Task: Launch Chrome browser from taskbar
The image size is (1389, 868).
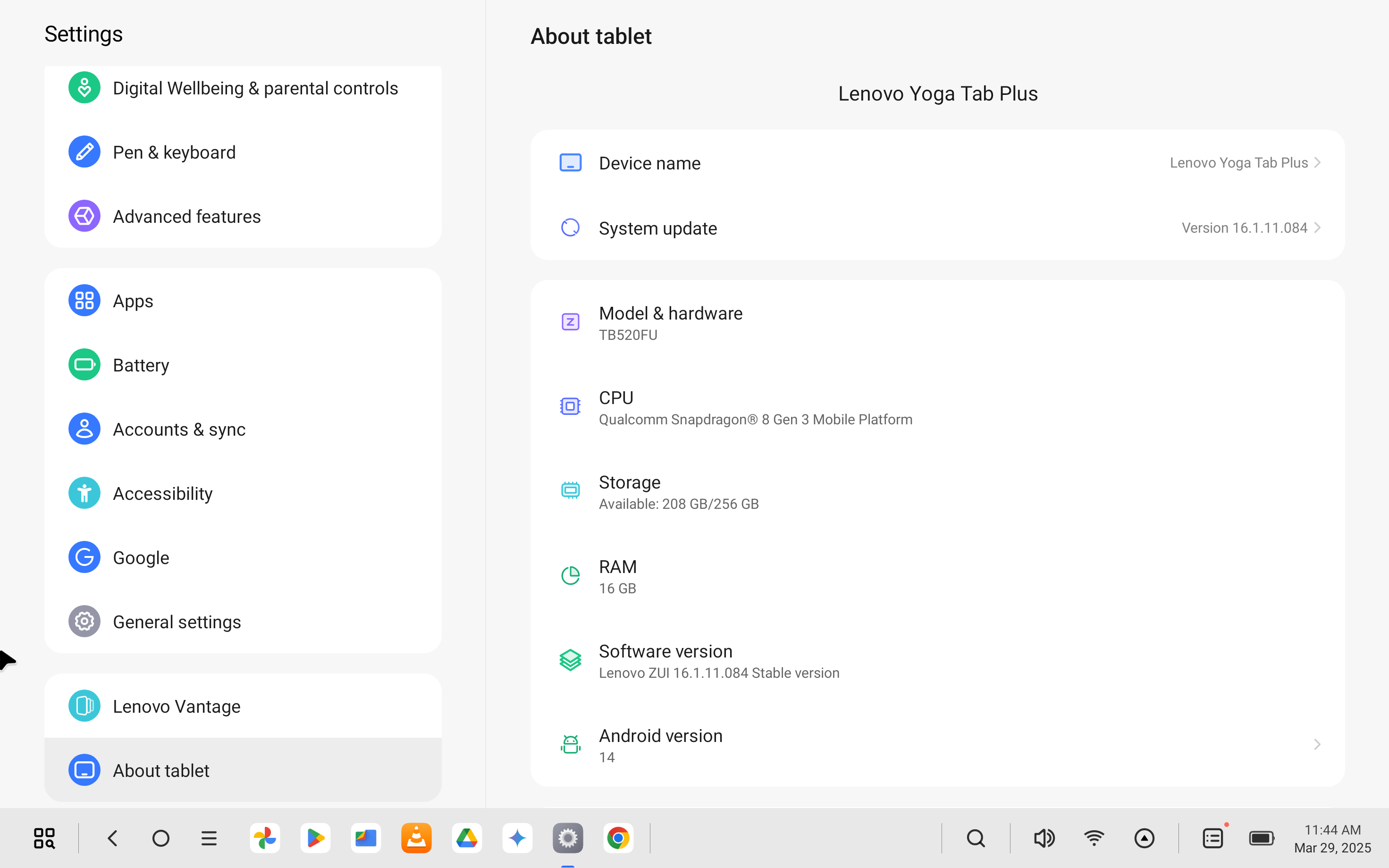Action: pos(619,838)
